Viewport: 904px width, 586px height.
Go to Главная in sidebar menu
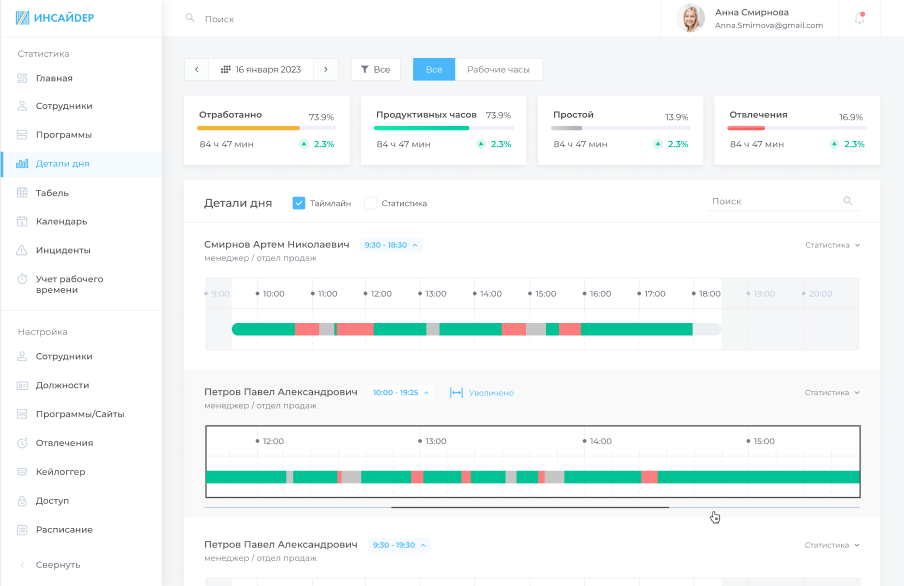click(54, 78)
